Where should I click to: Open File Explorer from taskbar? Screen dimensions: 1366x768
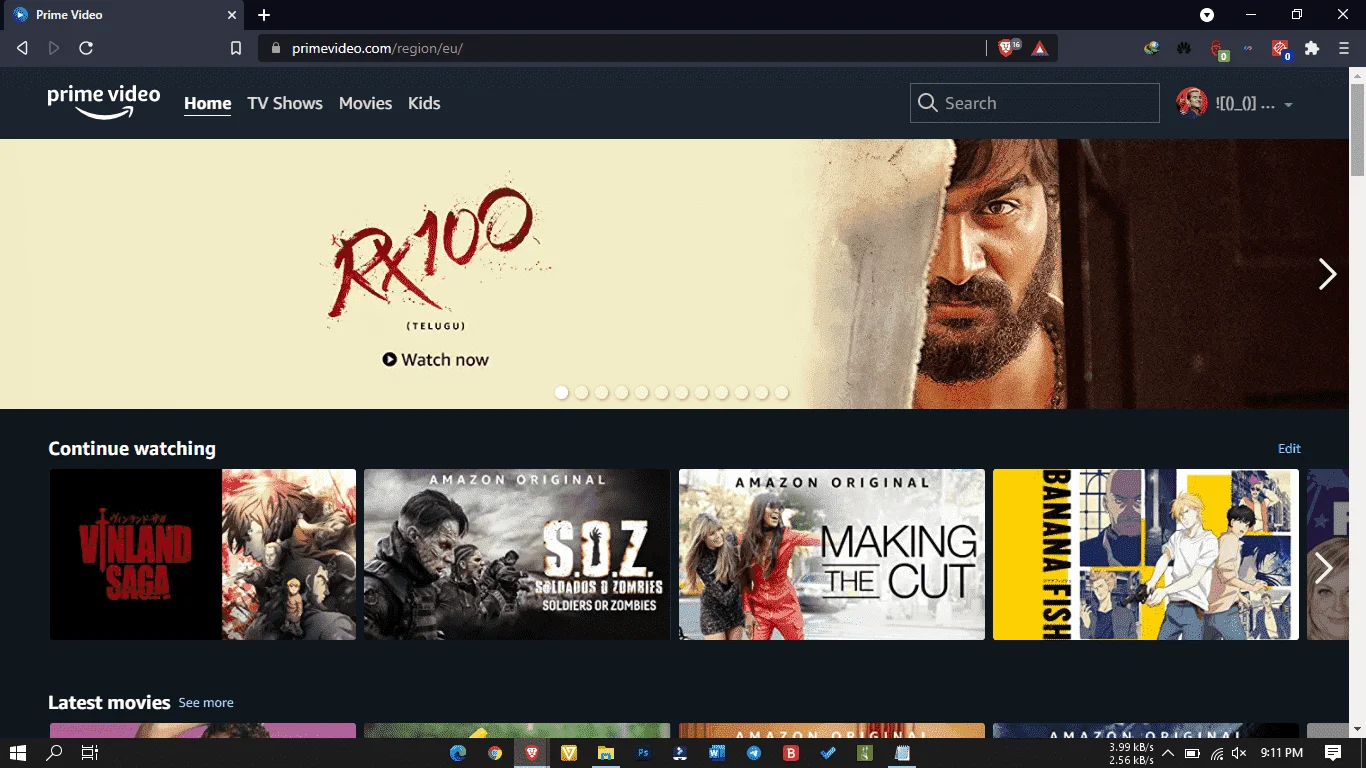pyautogui.click(x=606, y=753)
